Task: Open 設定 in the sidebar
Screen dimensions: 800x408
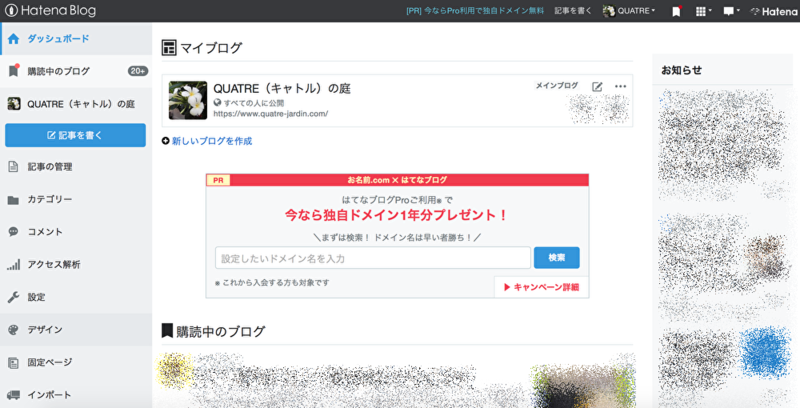Action: (x=76, y=297)
